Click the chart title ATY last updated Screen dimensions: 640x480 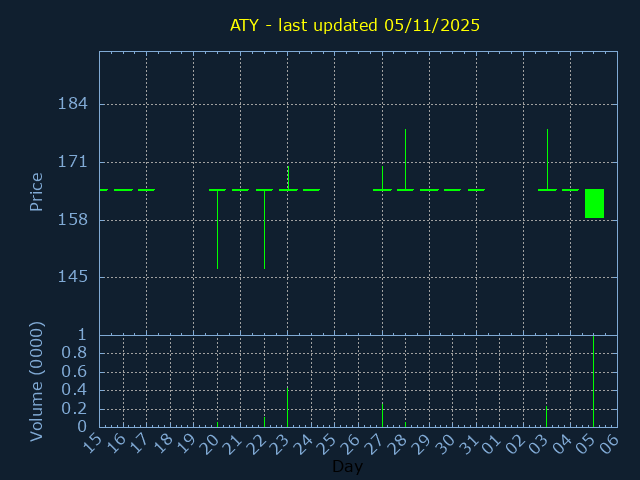pos(355,25)
